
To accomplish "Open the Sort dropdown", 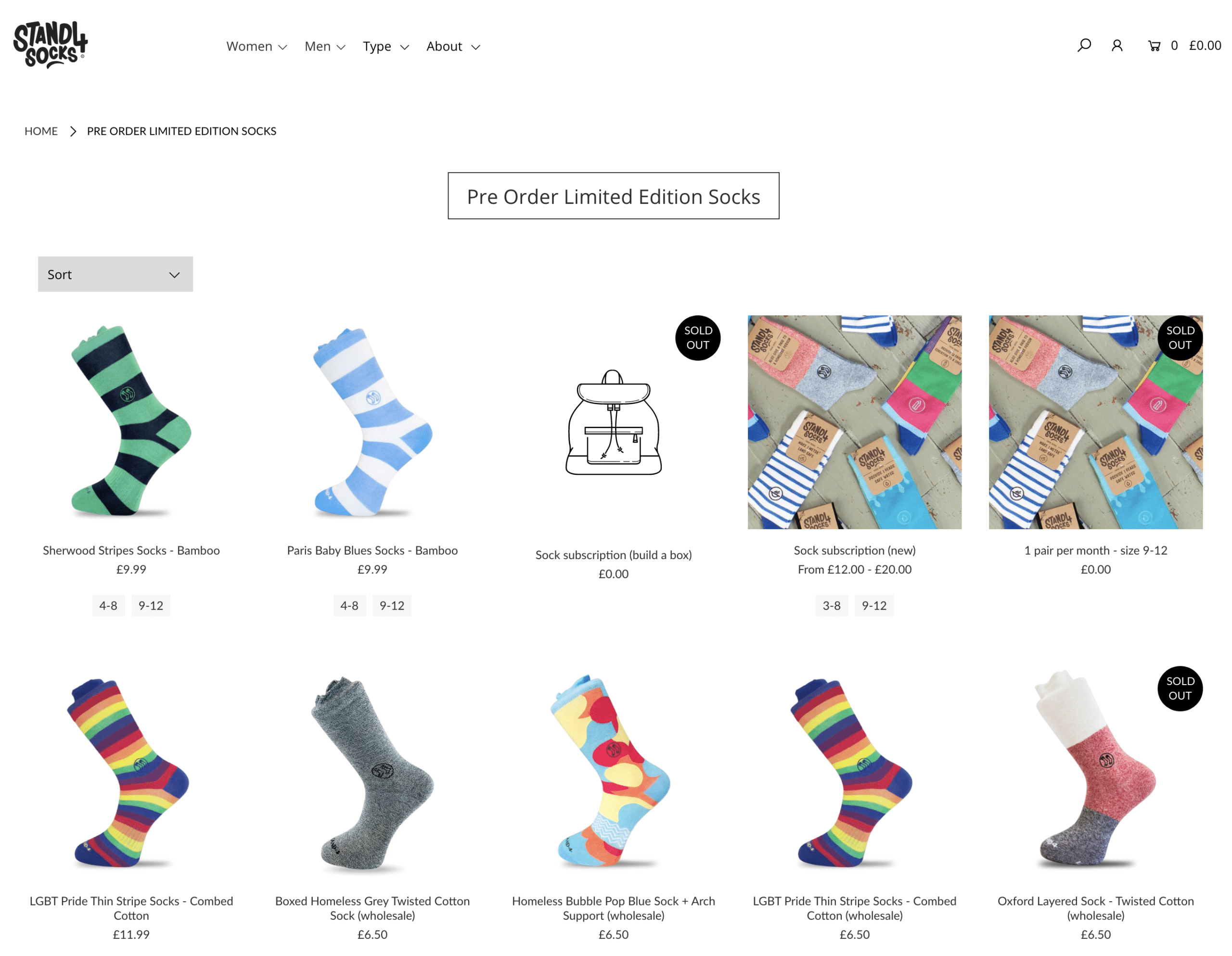I will coord(115,275).
